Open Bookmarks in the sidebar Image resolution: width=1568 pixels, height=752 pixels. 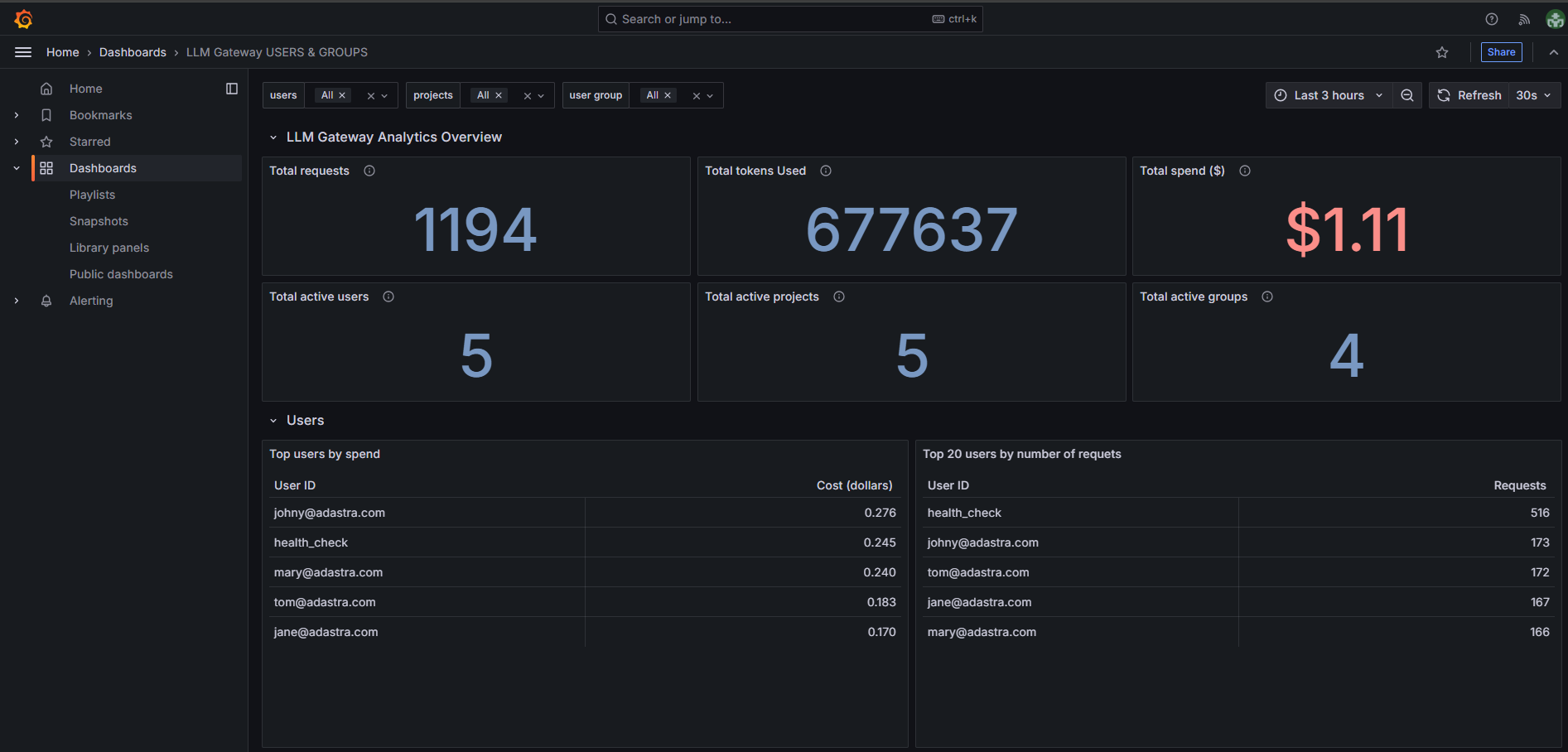pyautogui.click(x=101, y=115)
